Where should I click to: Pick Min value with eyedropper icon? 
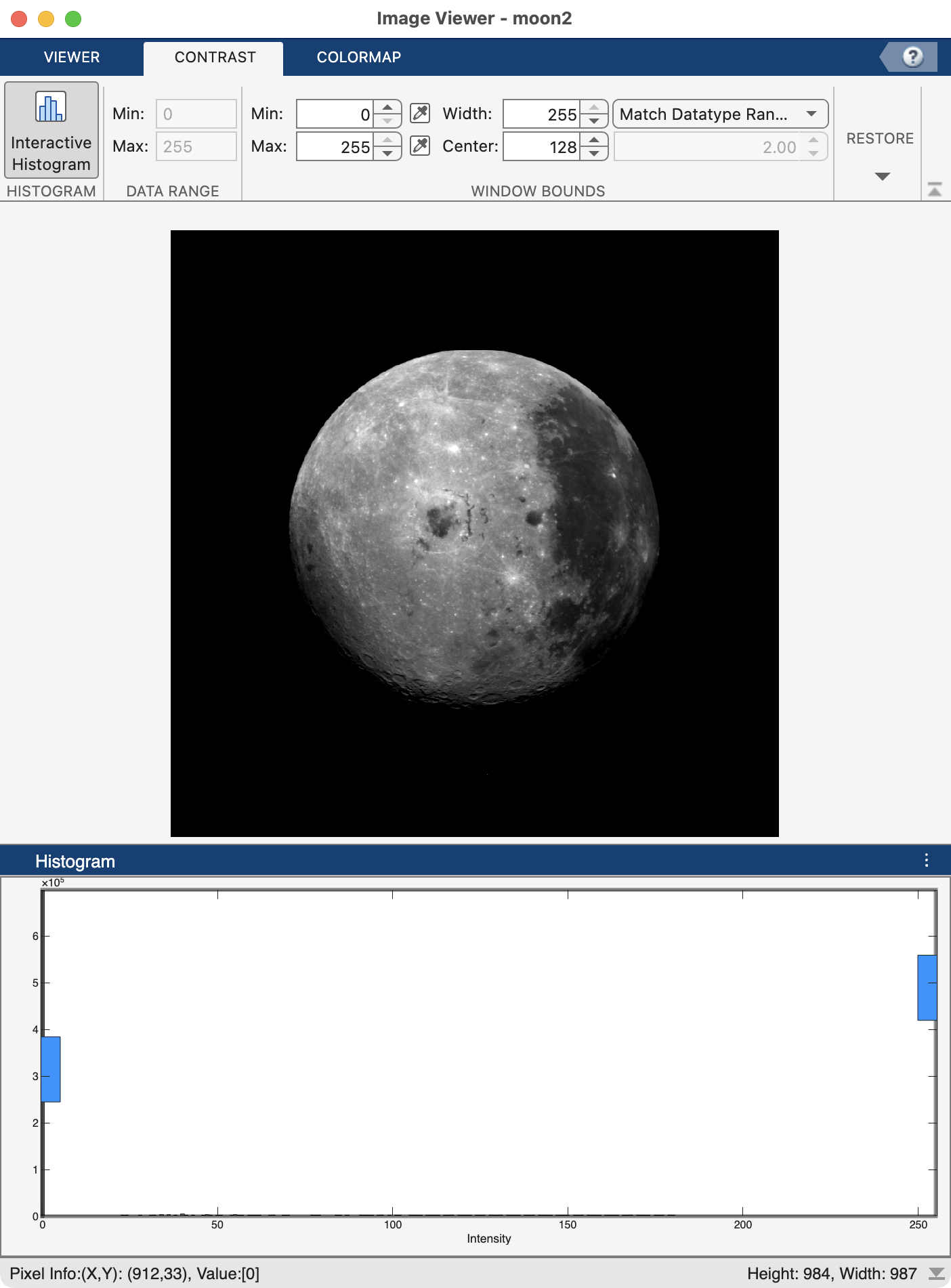pyautogui.click(x=420, y=114)
